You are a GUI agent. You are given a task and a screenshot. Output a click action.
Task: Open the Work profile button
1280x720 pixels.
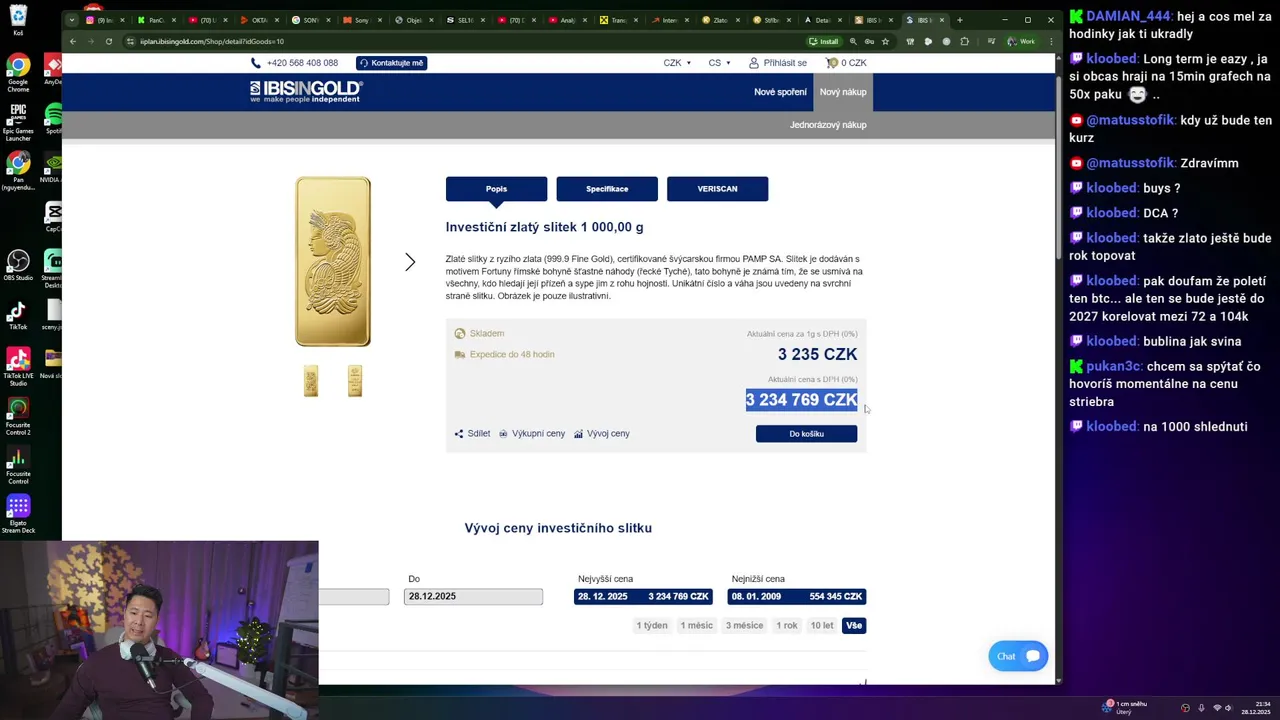1021,42
